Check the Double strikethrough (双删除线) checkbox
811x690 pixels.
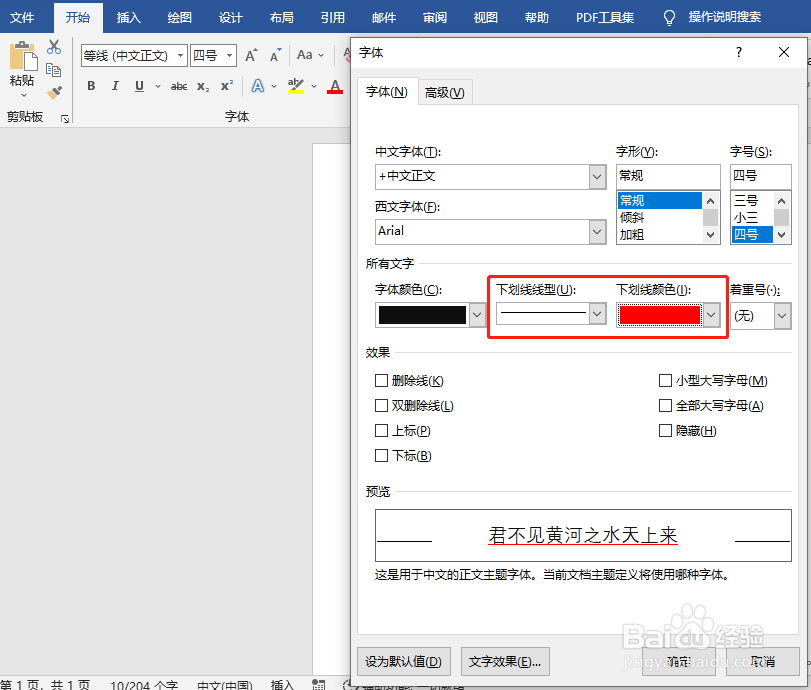click(381, 406)
